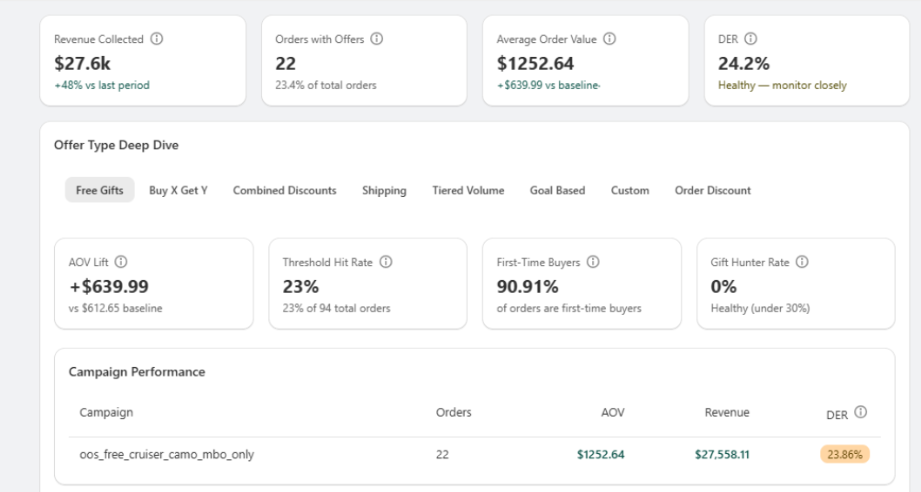This screenshot has width=921, height=492.
Task: Switch to the Custom tab
Action: tap(630, 190)
